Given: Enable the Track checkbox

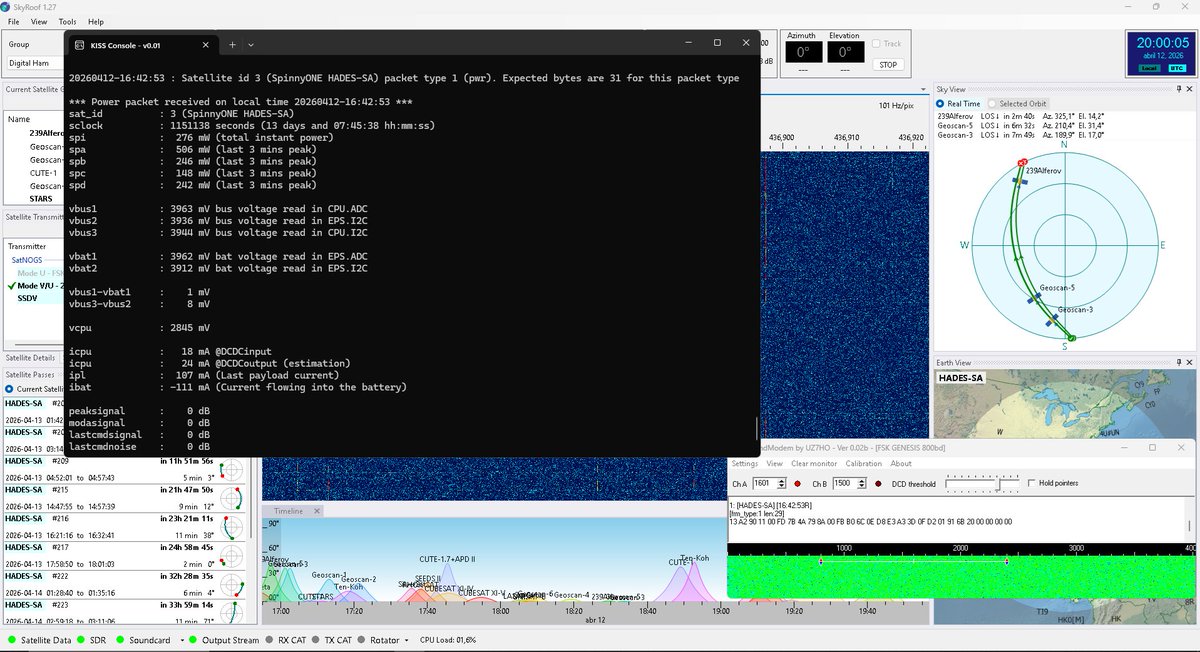Looking at the screenshot, I should coord(876,44).
